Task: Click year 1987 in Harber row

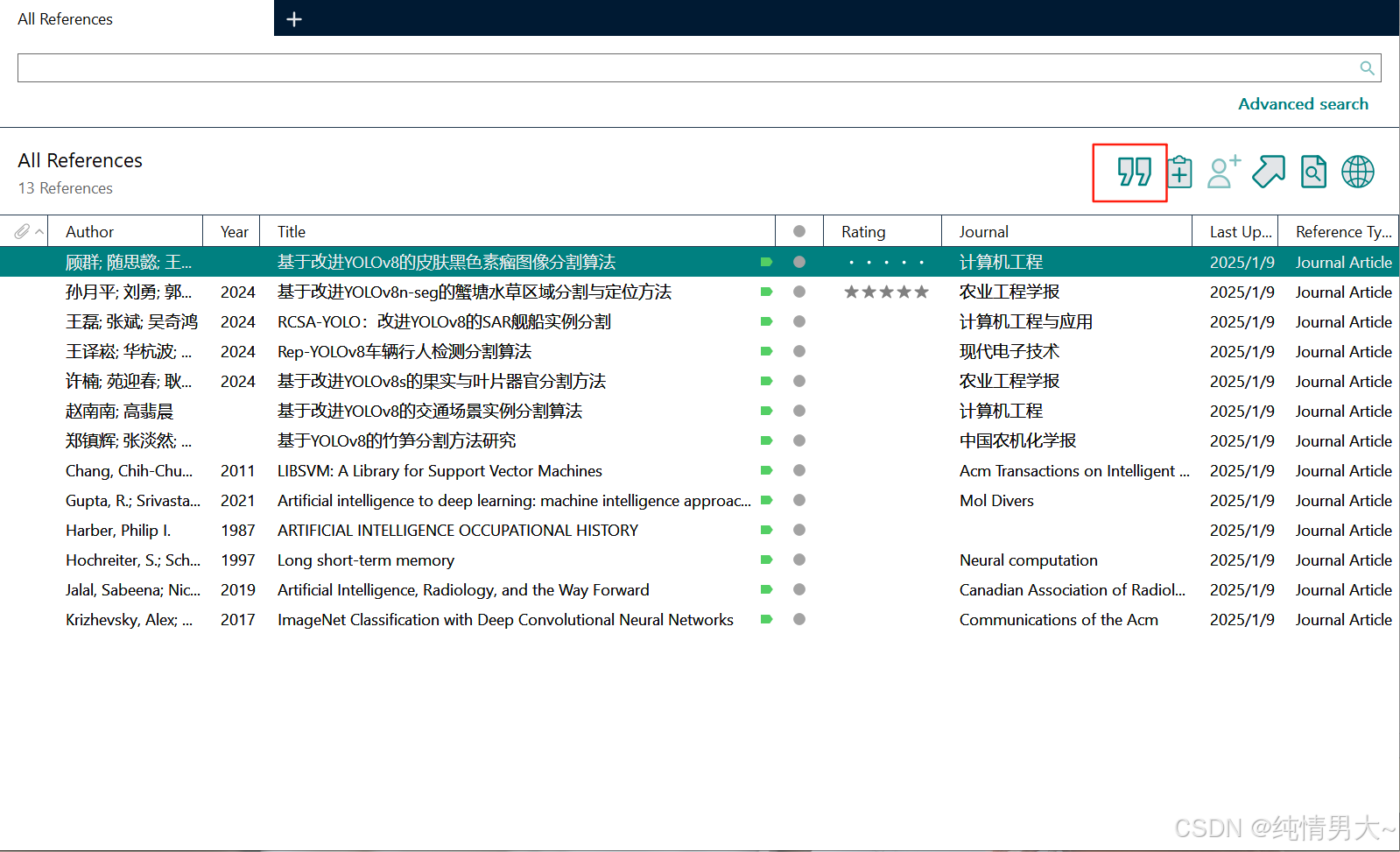Action: tap(237, 530)
